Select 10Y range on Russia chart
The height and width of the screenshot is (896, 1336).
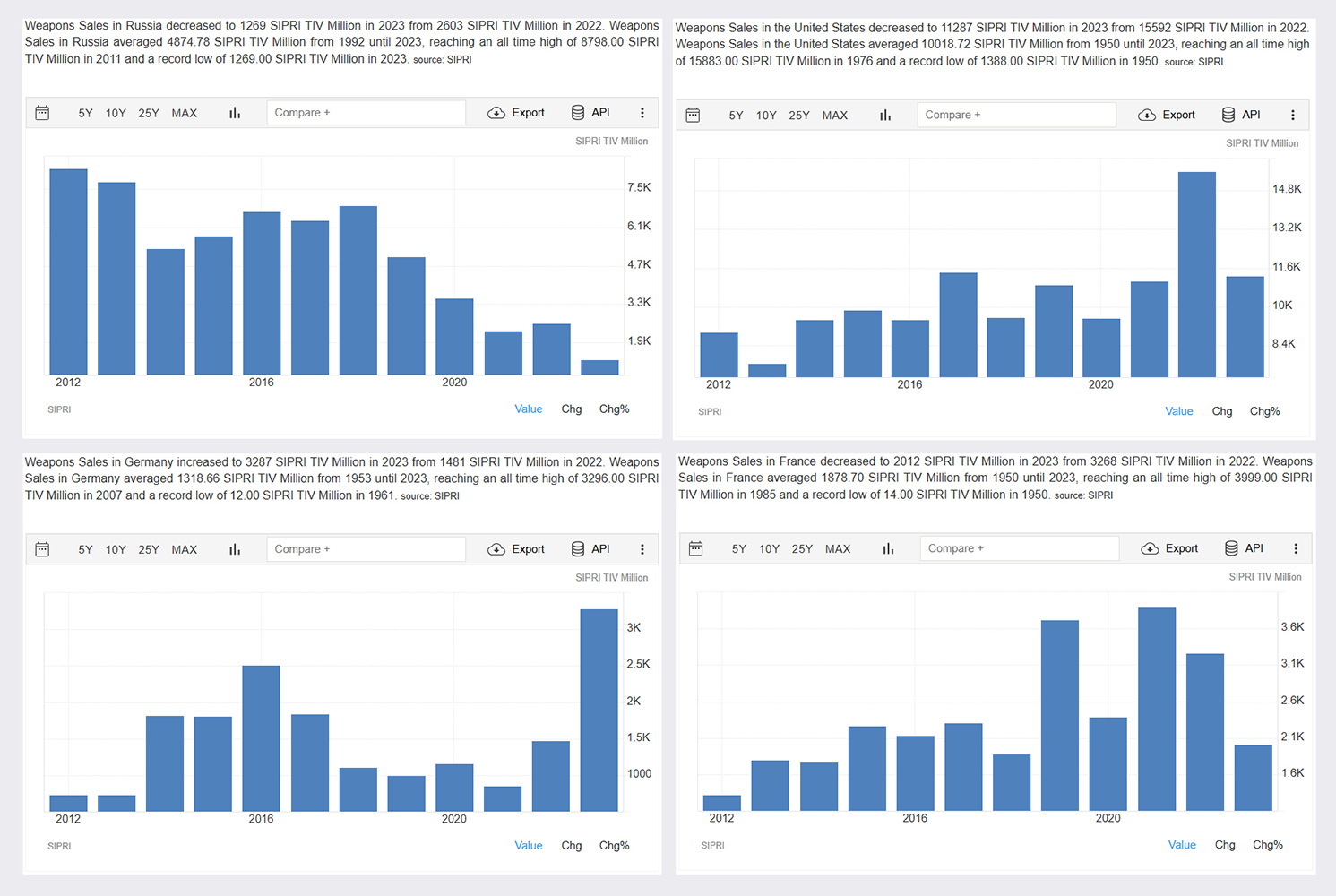click(x=116, y=113)
